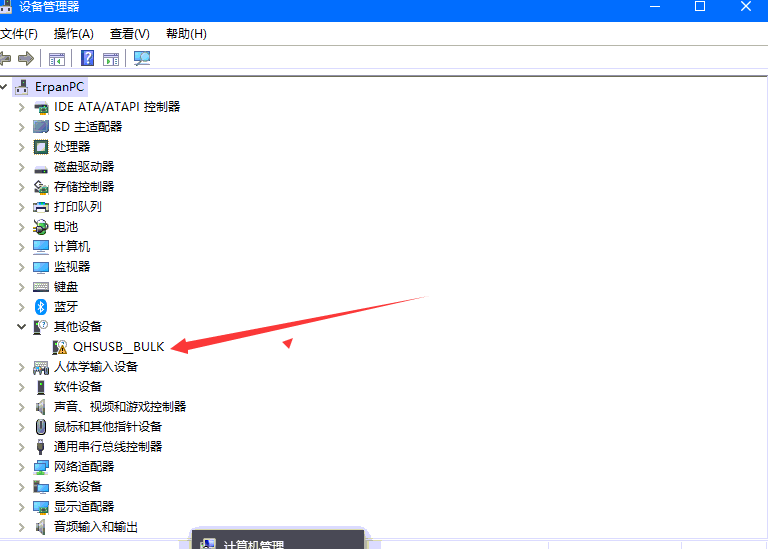This screenshot has width=768, height=549.
Task: Select the 软件设备 label
Action: click(x=78, y=387)
